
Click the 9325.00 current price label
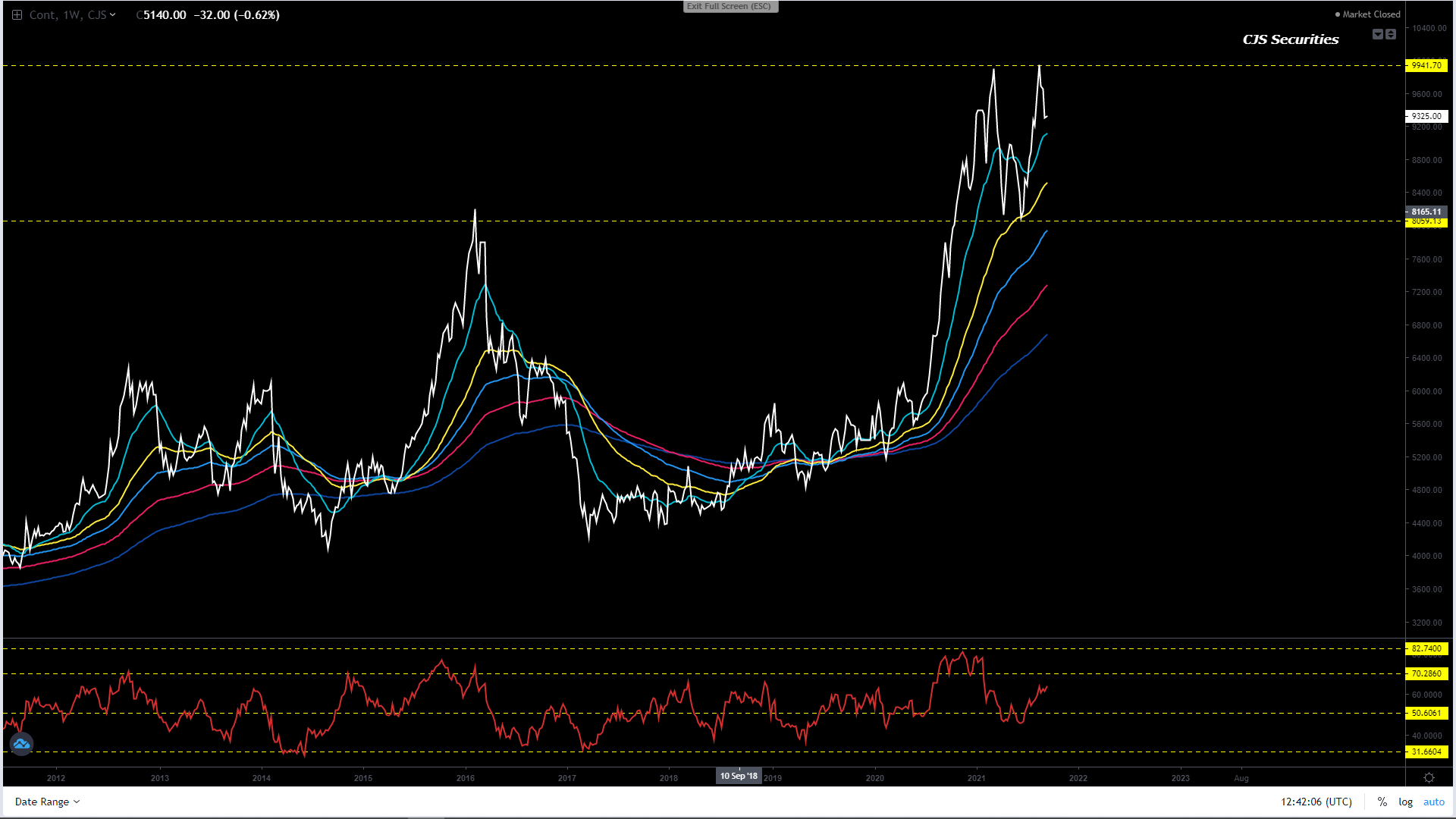point(1426,116)
